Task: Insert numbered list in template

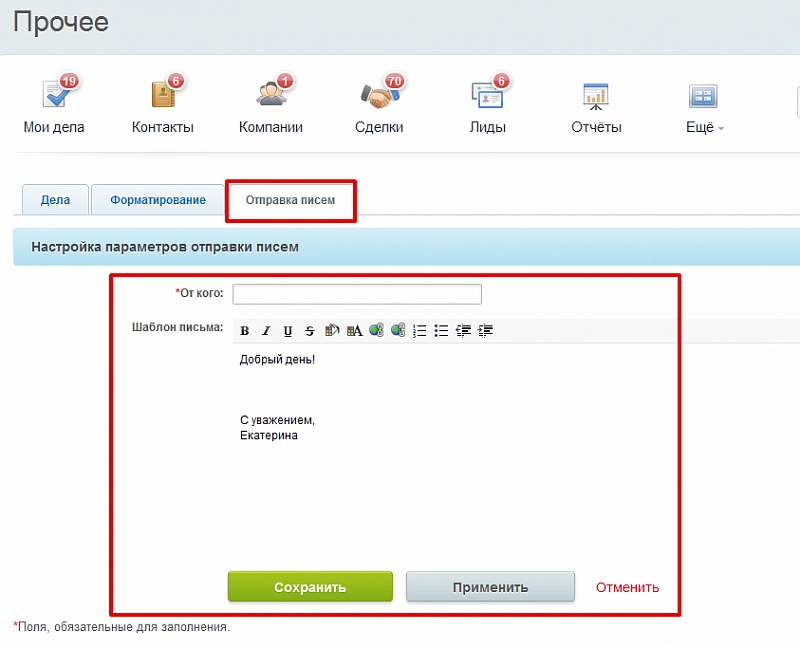Action: coord(420,331)
